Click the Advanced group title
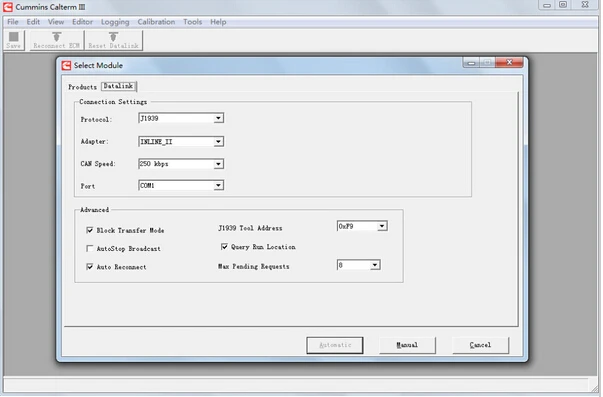 point(94,210)
